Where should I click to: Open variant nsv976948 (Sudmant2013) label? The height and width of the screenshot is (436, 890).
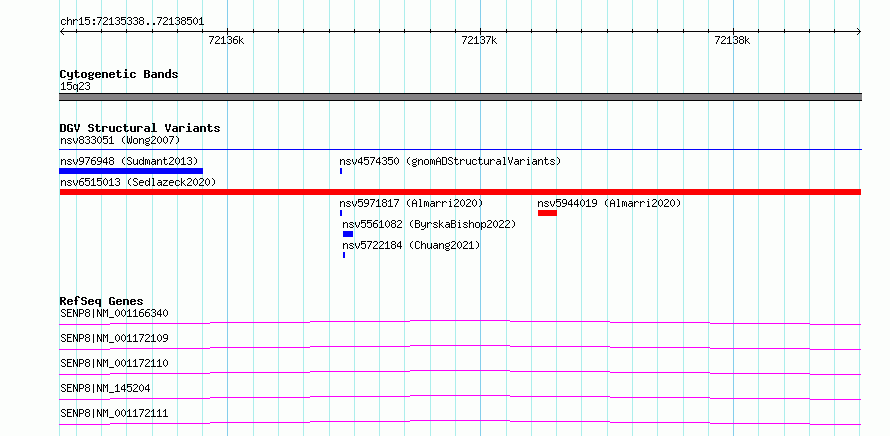(129, 161)
